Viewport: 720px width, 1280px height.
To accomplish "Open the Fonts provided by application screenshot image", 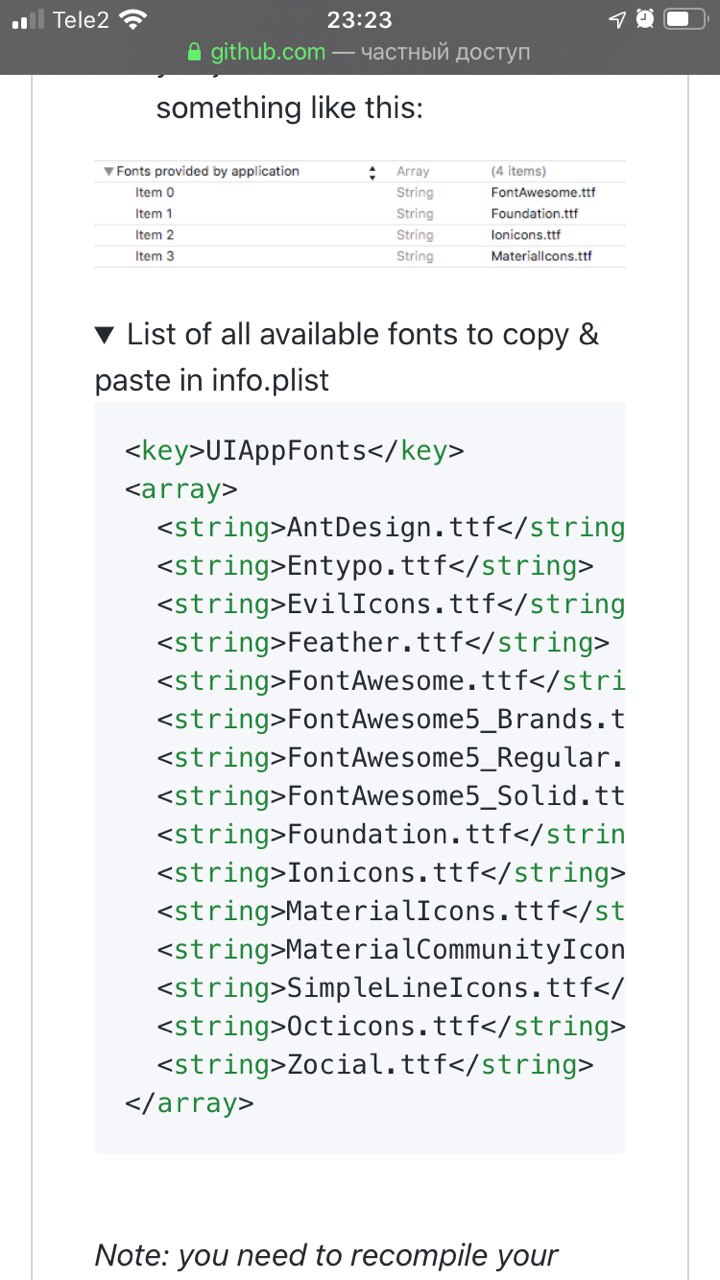I will 360,213.
